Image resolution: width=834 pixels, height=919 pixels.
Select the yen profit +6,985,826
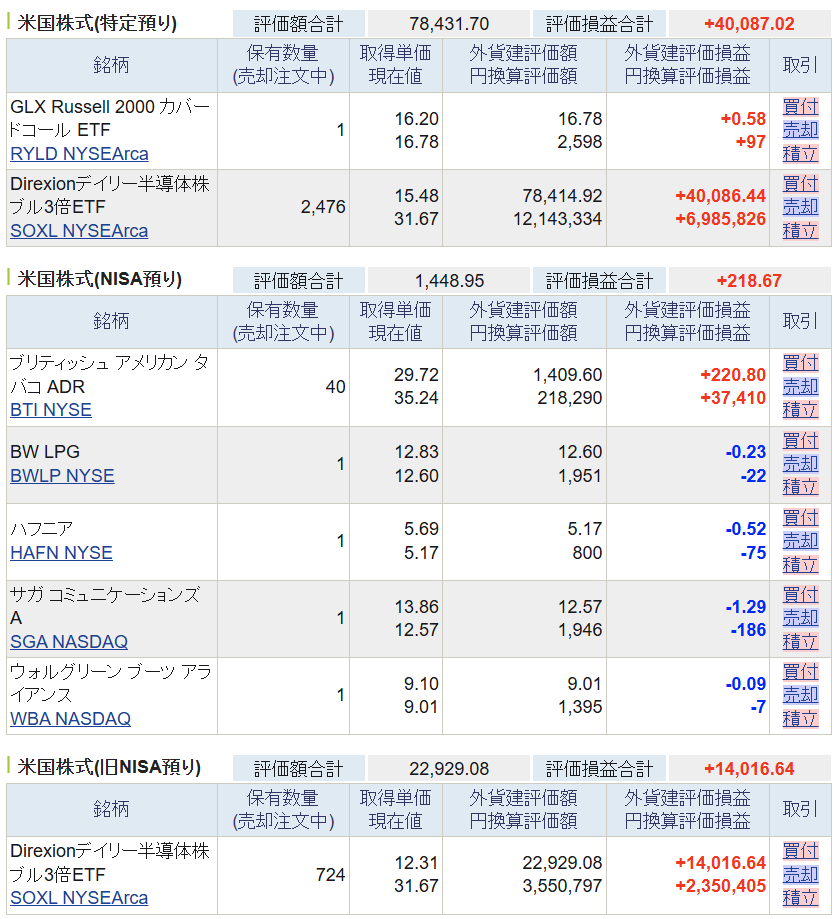(x=720, y=219)
